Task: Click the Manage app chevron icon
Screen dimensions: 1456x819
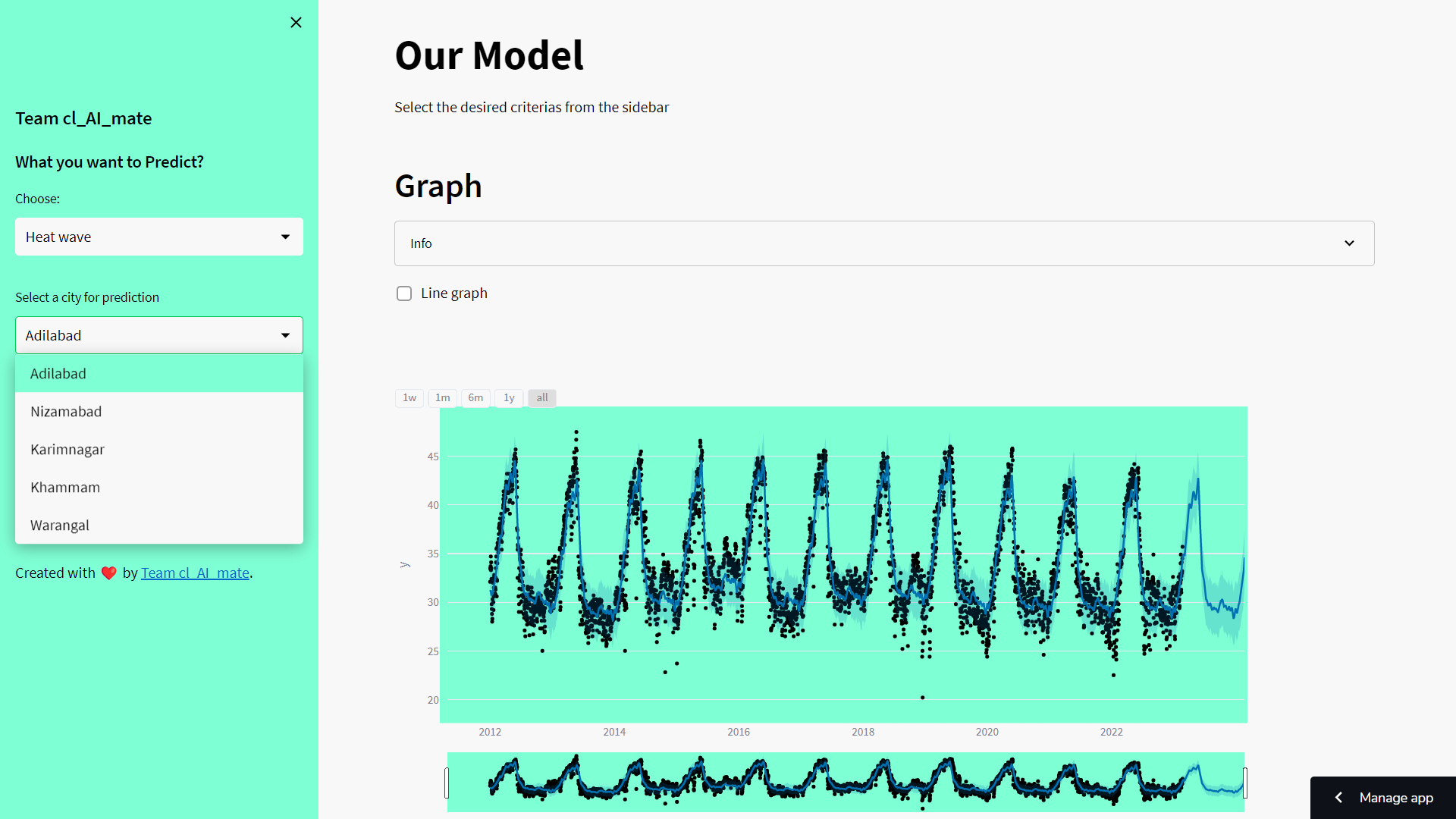Action: [1338, 798]
